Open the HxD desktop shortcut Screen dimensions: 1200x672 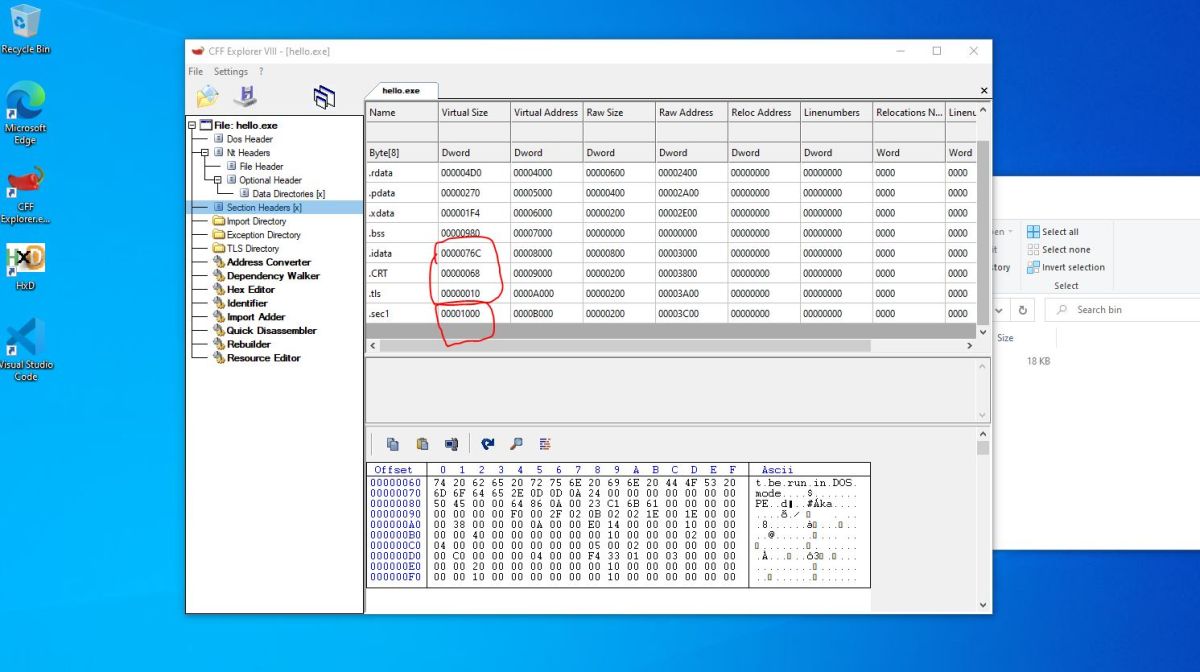(x=25, y=267)
